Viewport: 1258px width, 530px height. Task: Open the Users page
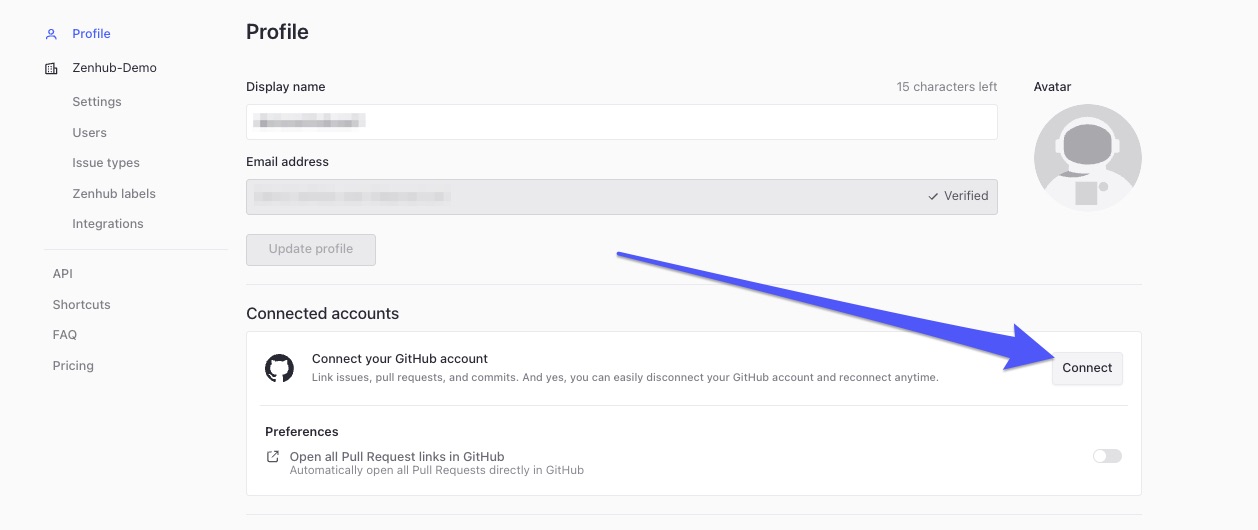pos(89,132)
